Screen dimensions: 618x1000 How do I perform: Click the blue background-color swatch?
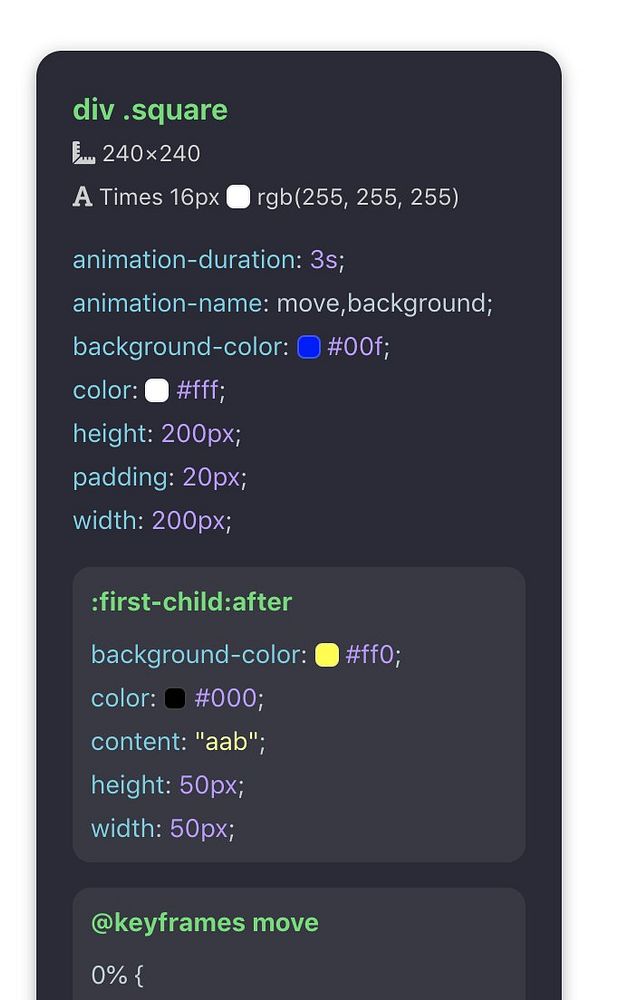[309, 347]
